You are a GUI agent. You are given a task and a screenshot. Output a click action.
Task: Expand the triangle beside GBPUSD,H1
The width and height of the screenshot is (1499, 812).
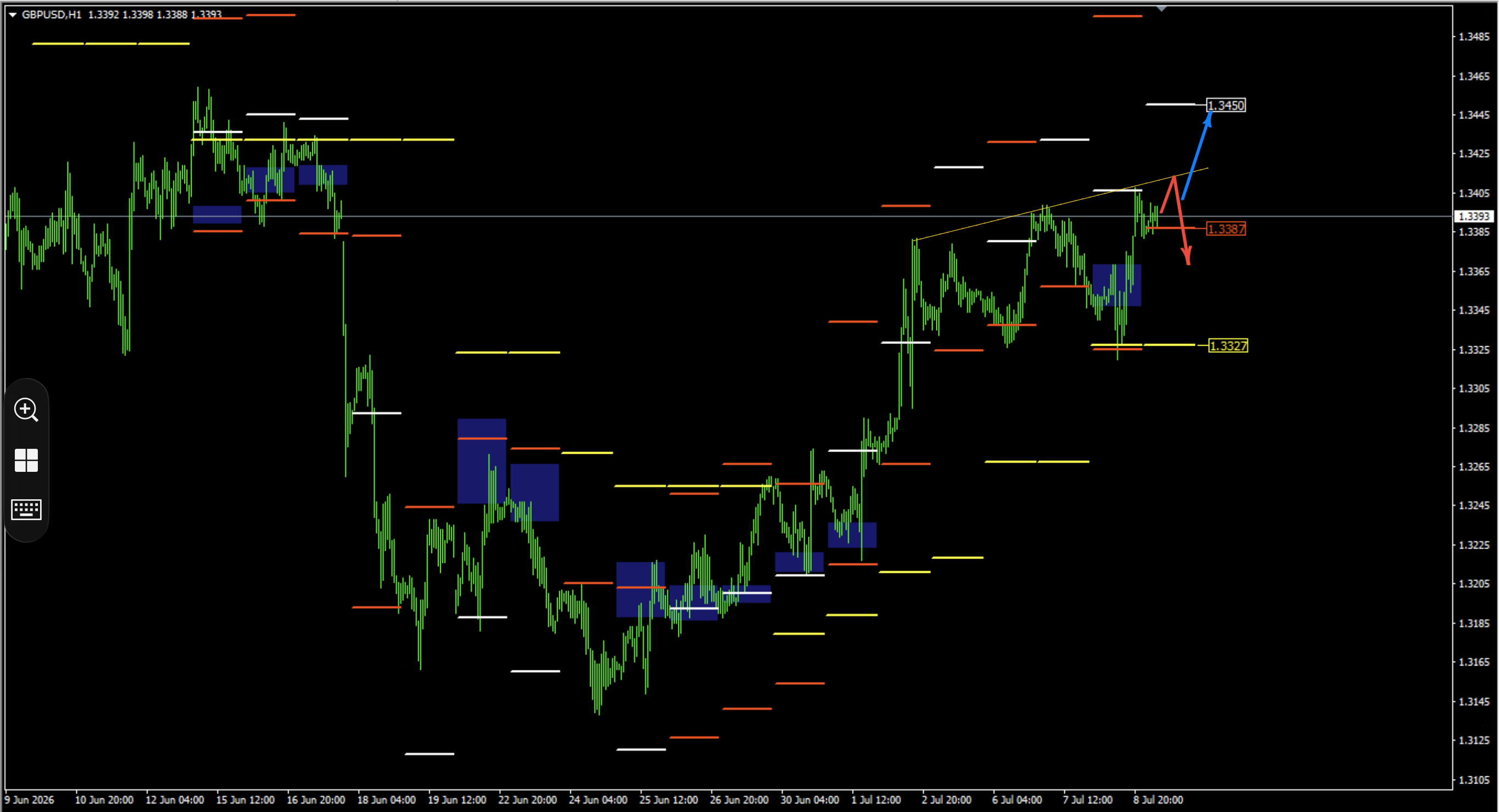point(12,15)
